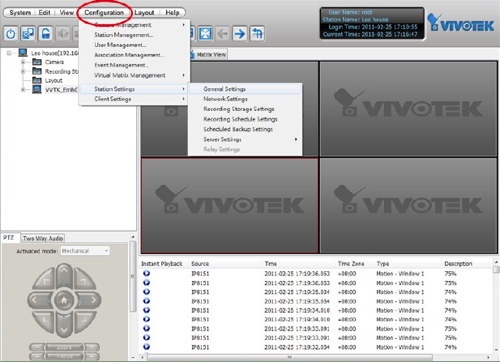Open the Activated mode dropdown
This screenshot has height=362, width=500.
point(85,251)
